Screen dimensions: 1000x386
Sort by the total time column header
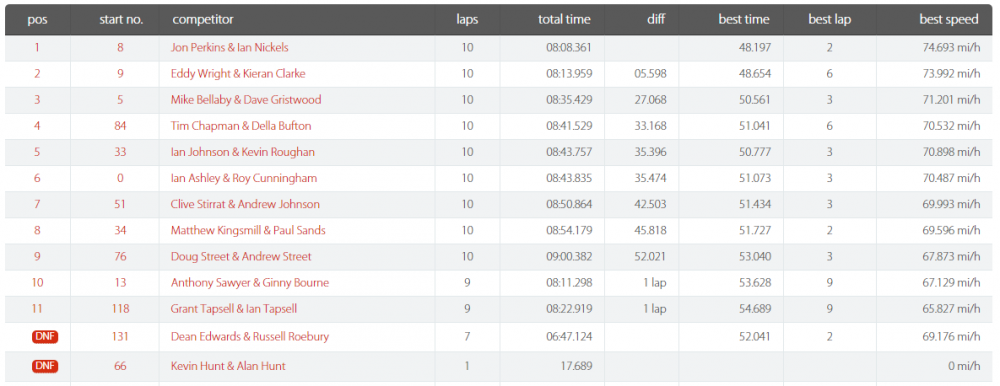[564, 20]
